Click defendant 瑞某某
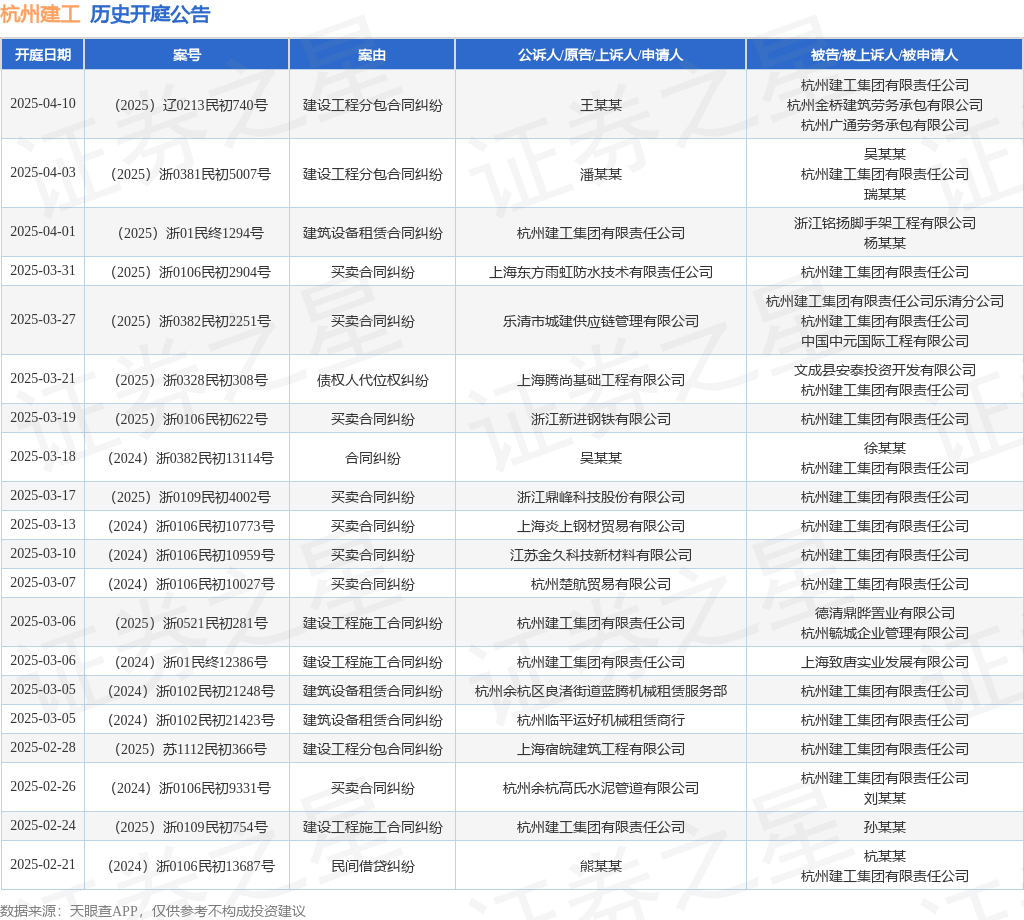The width and height of the screenshot is (1024, 920). tap(885, 194)
